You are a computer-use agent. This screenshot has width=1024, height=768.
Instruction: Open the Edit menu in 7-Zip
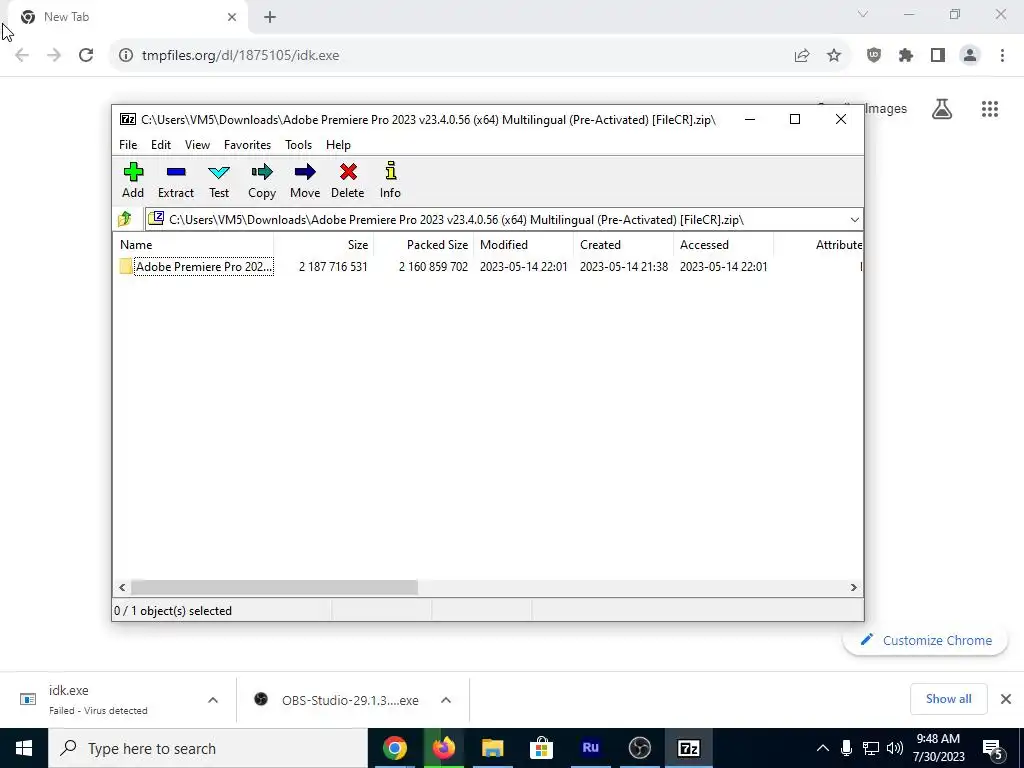[x=161, y=145]
